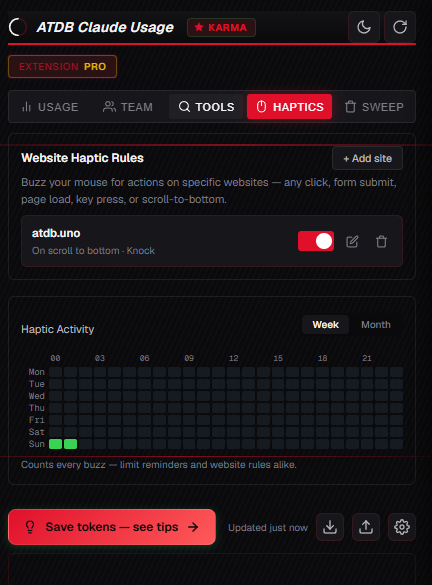The image size is (432, 585).
Task: Select the Week activity view
Action: pos(325,325)
